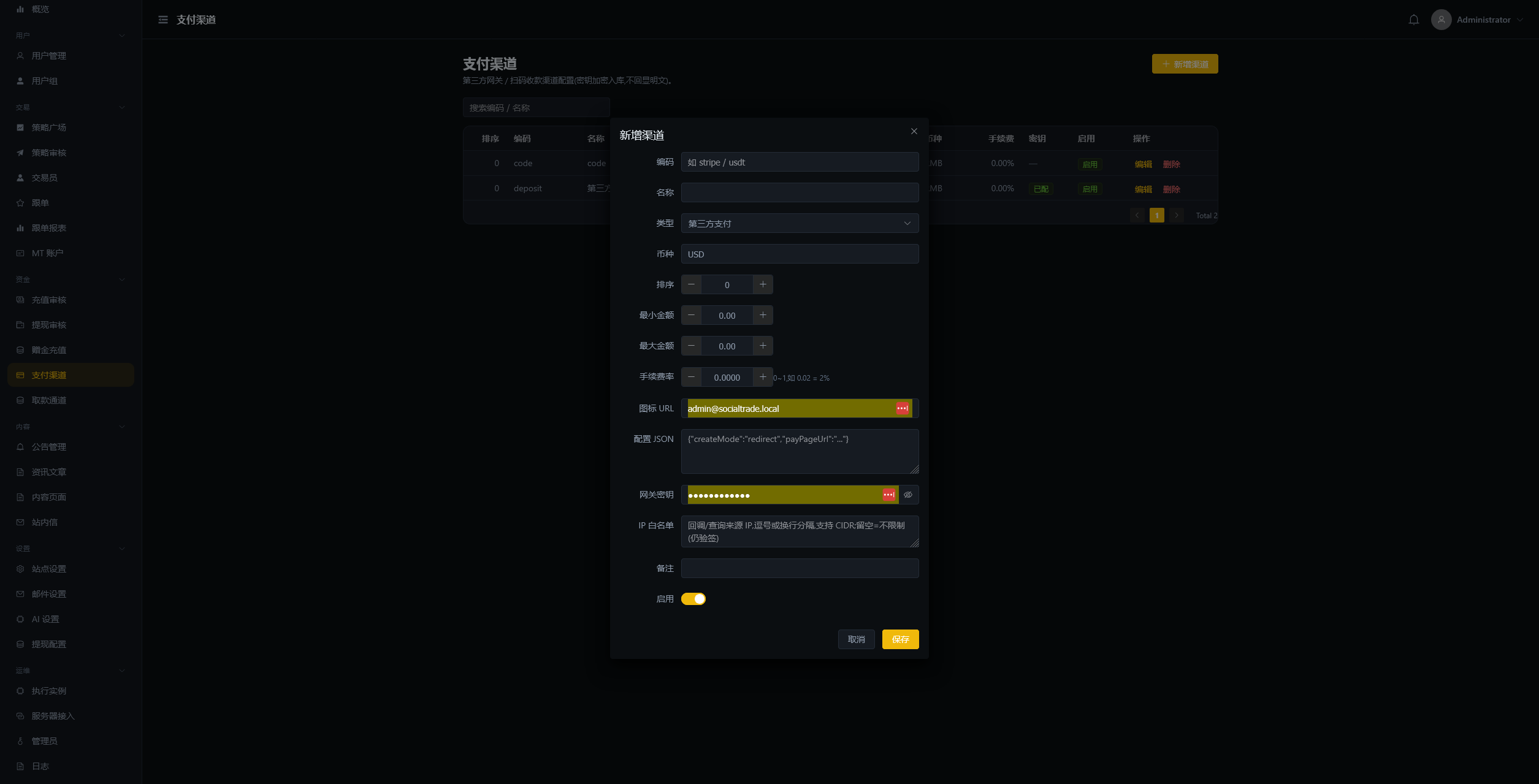This screenshot has height=784, width=1539.
Task: Collapse the 内容 sidebar section
Action: (121, 427)
